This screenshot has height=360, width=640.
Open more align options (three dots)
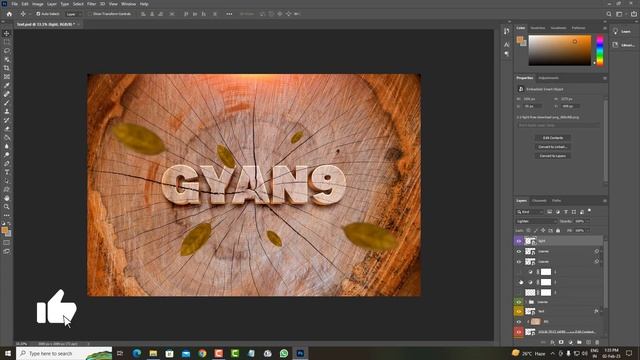coord(229,14)
